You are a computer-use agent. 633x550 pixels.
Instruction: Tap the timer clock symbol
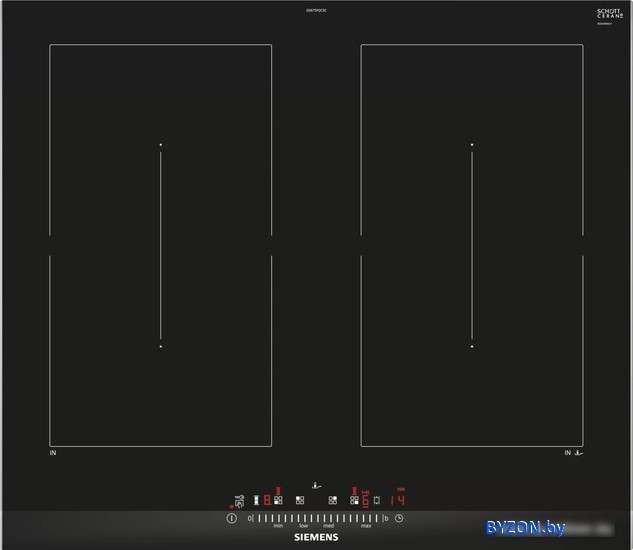point(399,518)
